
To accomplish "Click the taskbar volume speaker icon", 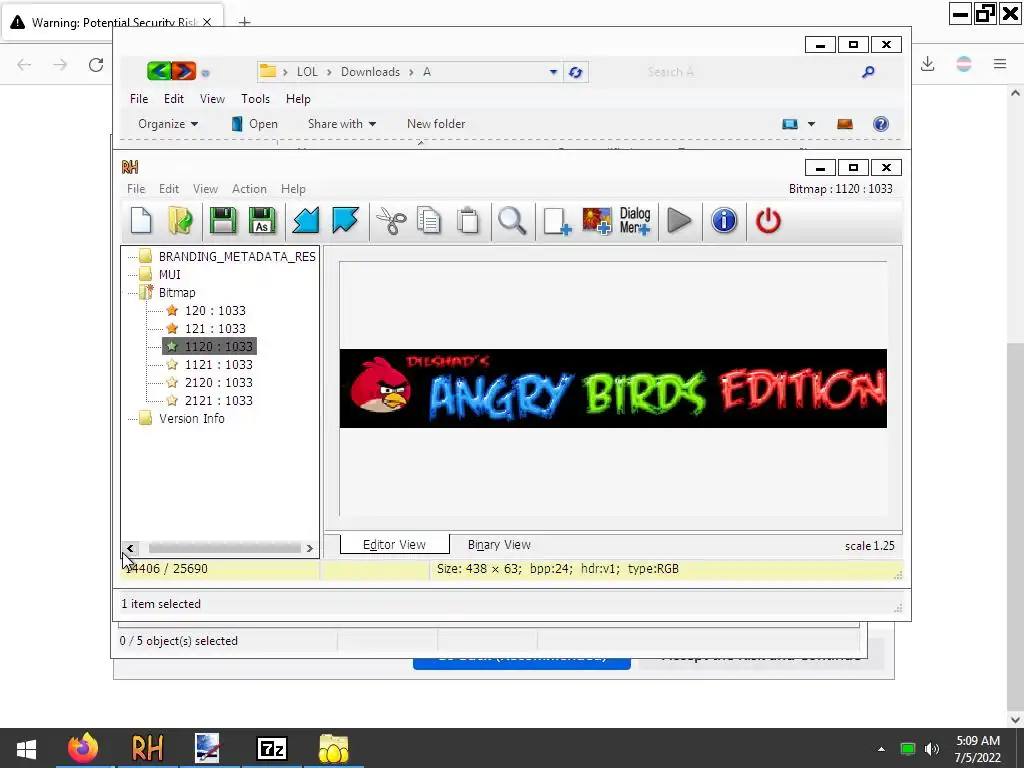I will pyautogui.click(x=932, y=748).
